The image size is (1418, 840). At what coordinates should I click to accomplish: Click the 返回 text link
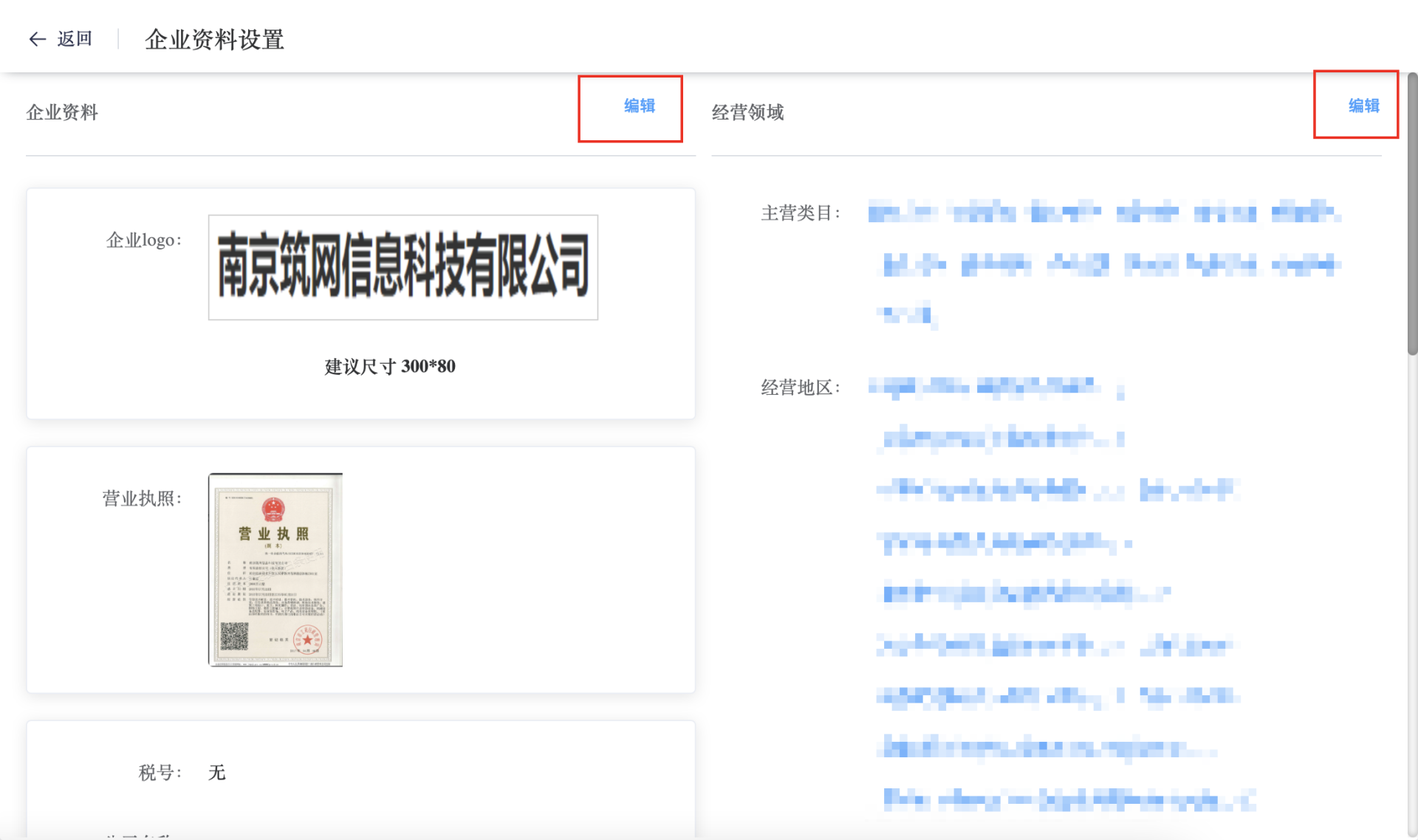[75, 39]
